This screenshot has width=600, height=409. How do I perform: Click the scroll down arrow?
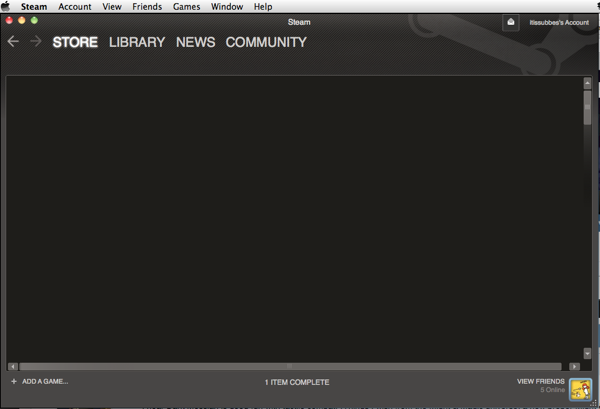(587, 354)
